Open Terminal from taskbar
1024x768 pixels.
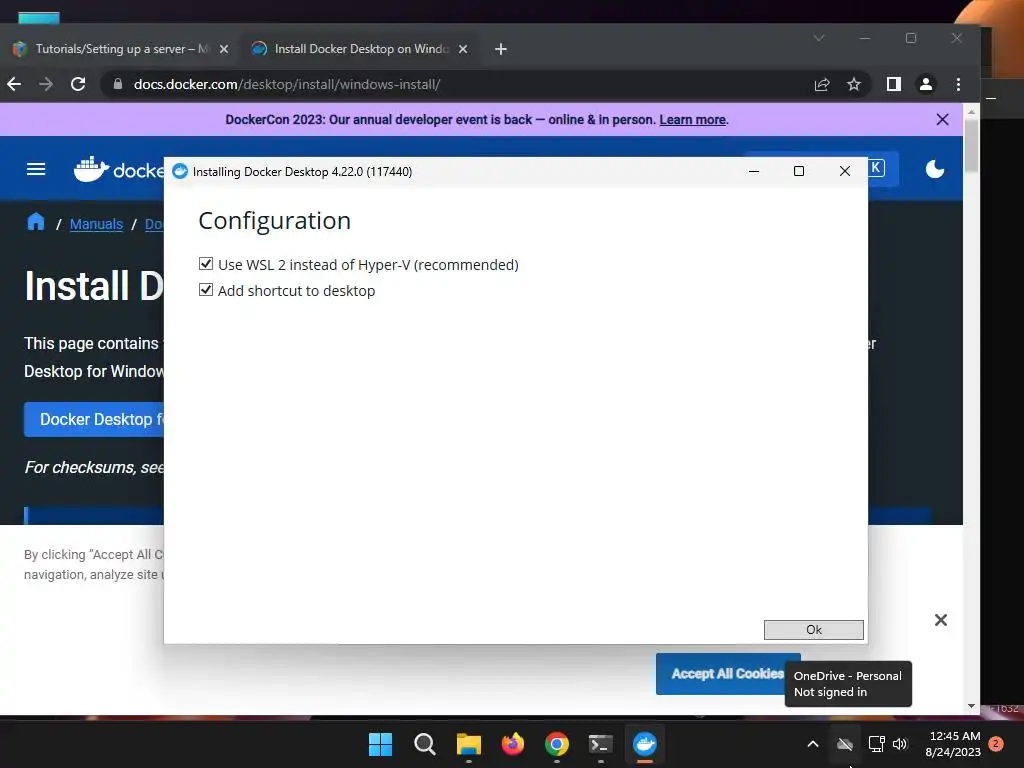(x=601, y=744)
